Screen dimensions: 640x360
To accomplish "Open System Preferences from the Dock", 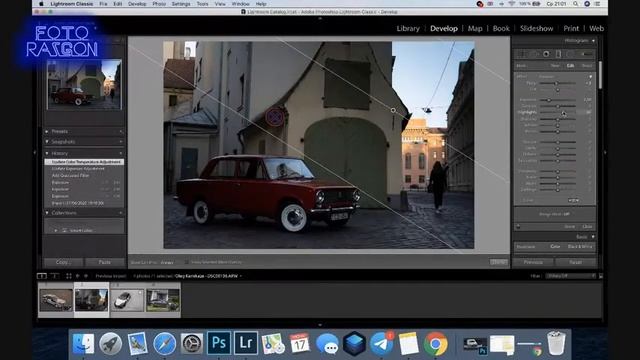I will [x=191, y=343].
